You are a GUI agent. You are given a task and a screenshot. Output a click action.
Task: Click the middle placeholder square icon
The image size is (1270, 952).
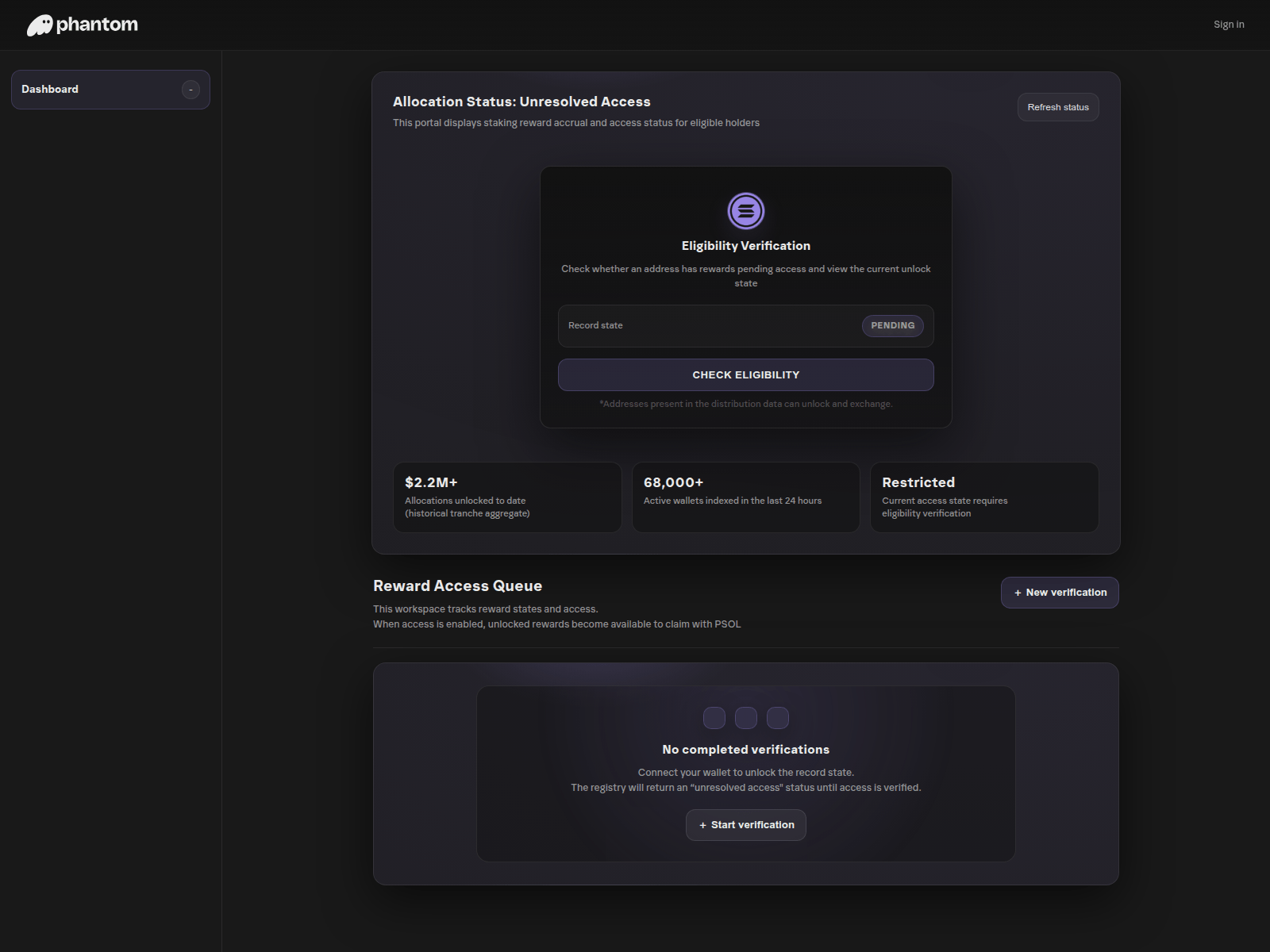[x=746, y=718]
